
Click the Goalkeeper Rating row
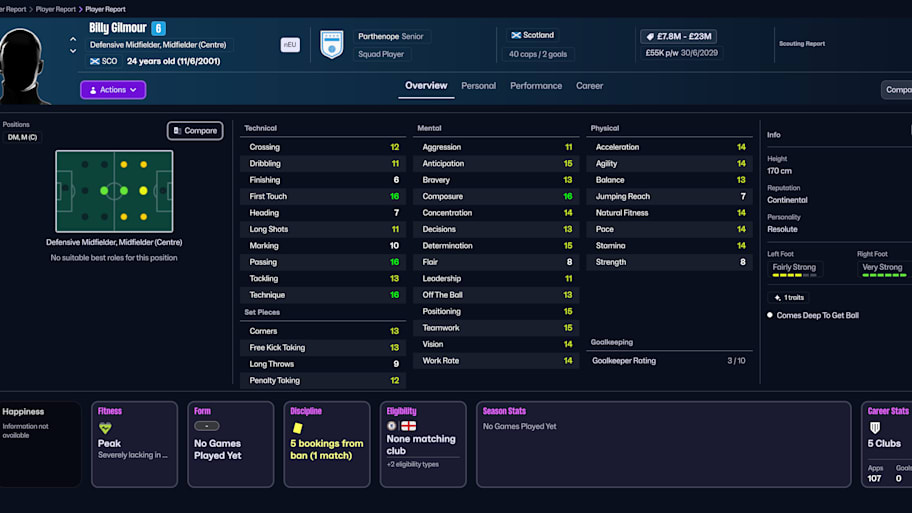pyautogui.click(x=669, y=361)
